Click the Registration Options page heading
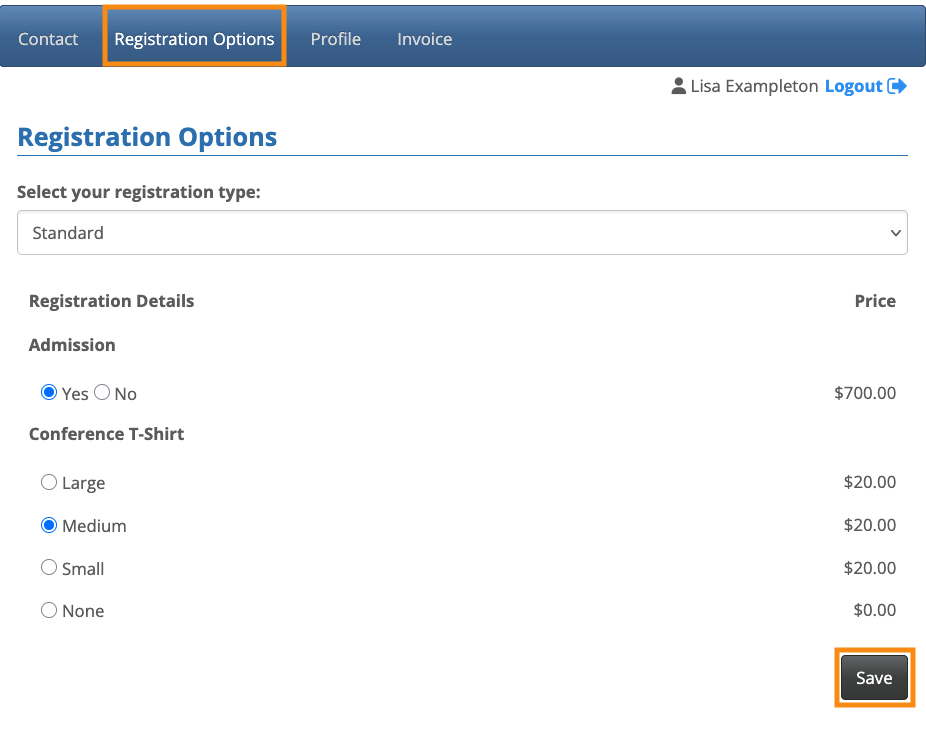 147,137
